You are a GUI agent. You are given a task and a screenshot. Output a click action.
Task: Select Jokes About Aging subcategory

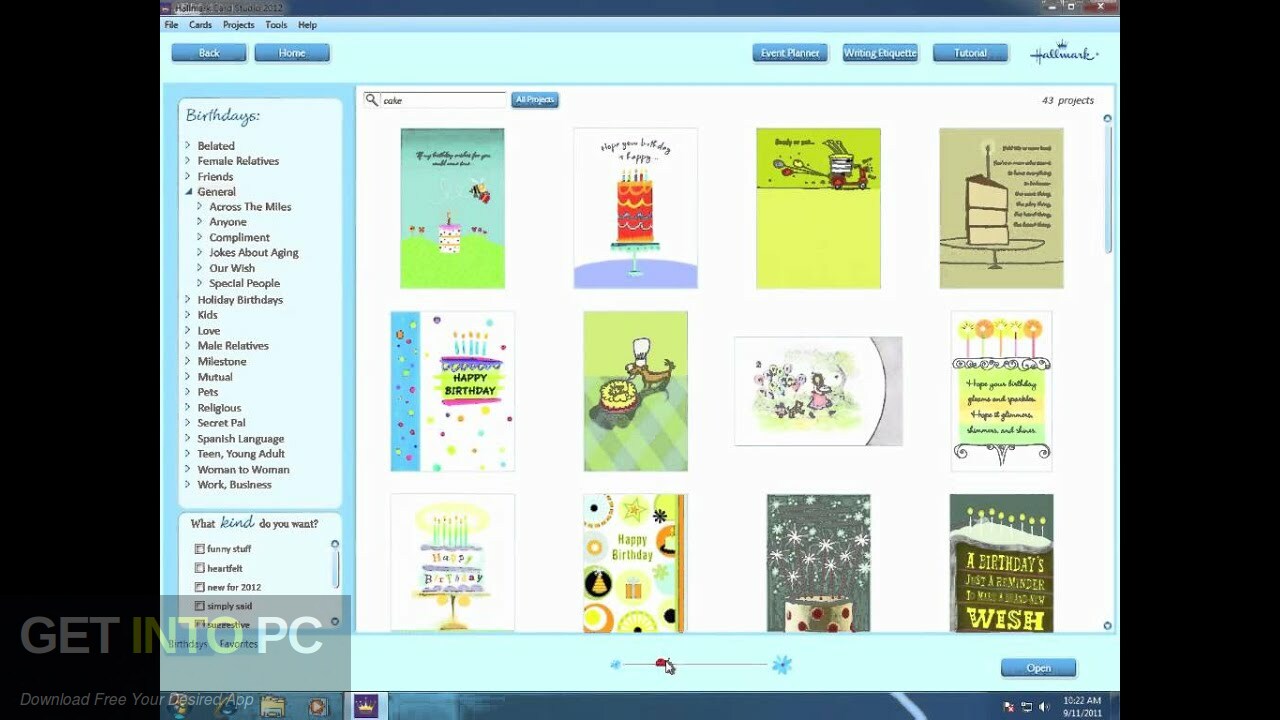(254, 253)
